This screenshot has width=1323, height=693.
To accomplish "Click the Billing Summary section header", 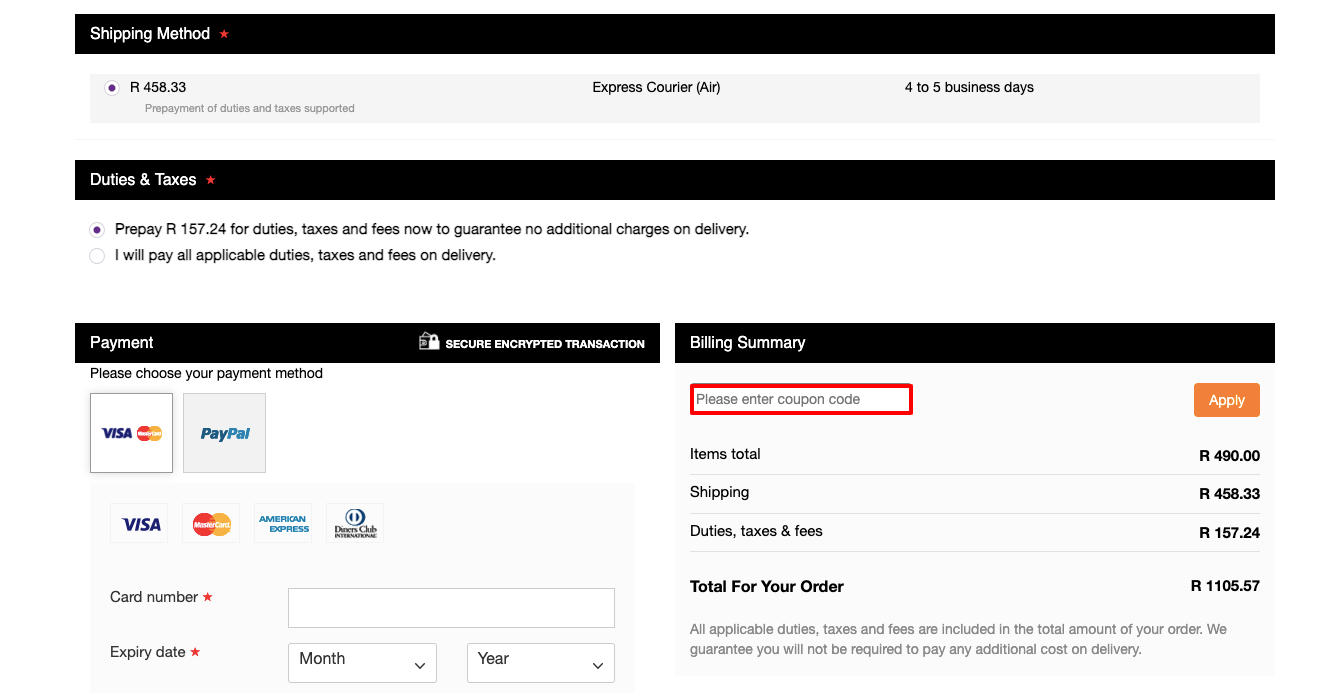I will pyautogui.click(x=747, y=343).
